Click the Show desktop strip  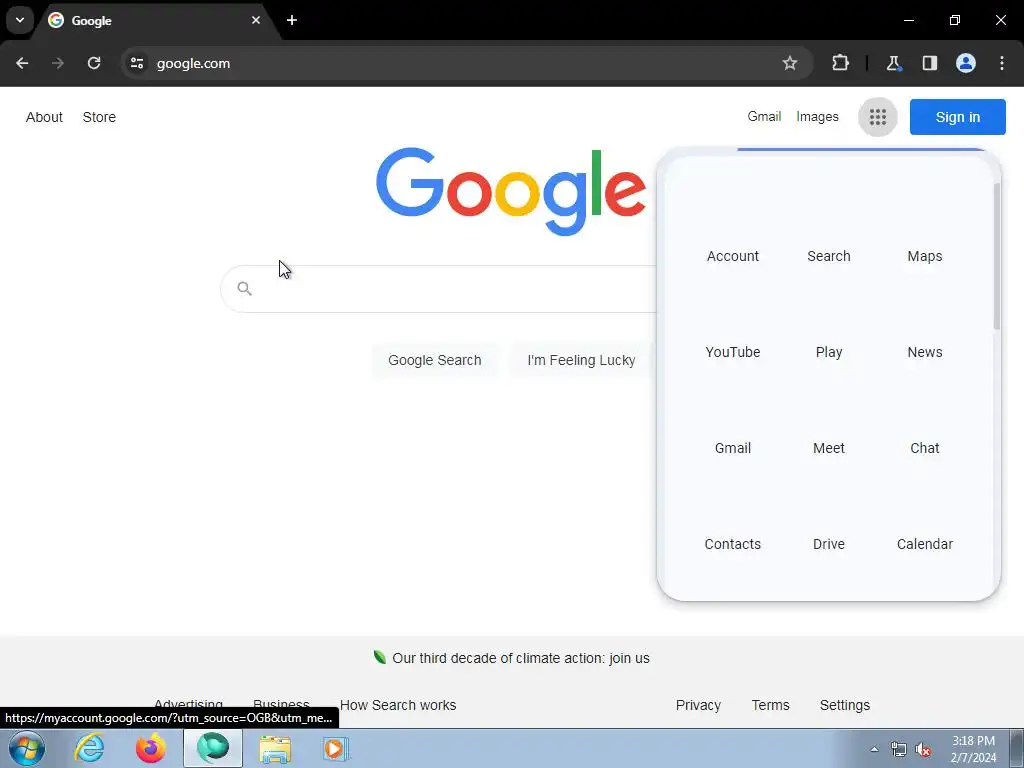coord(1017,749)
